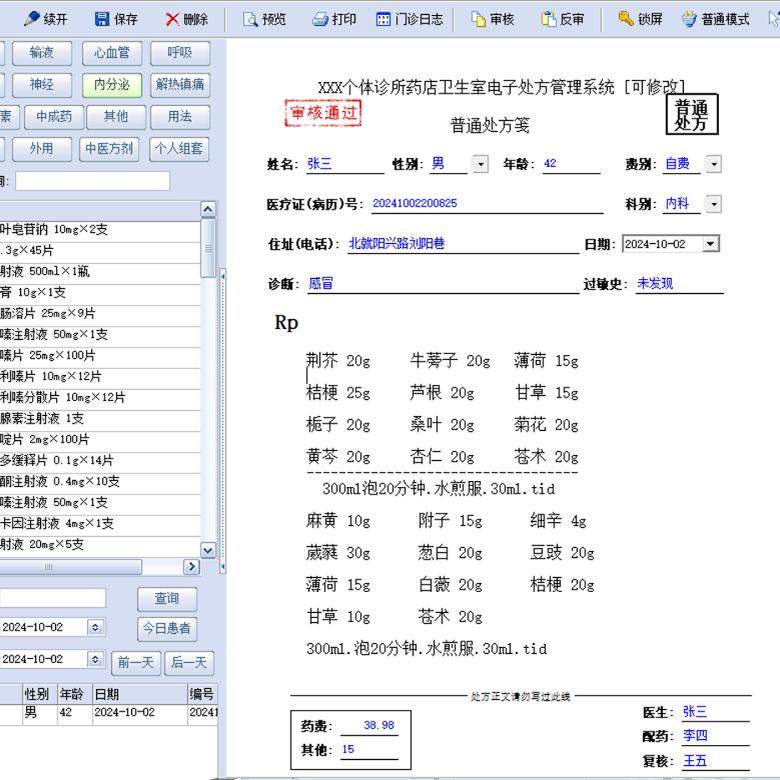Open the 科别 dropdown arrow
The height and width of the screenshot is (780, 780).
714,203
